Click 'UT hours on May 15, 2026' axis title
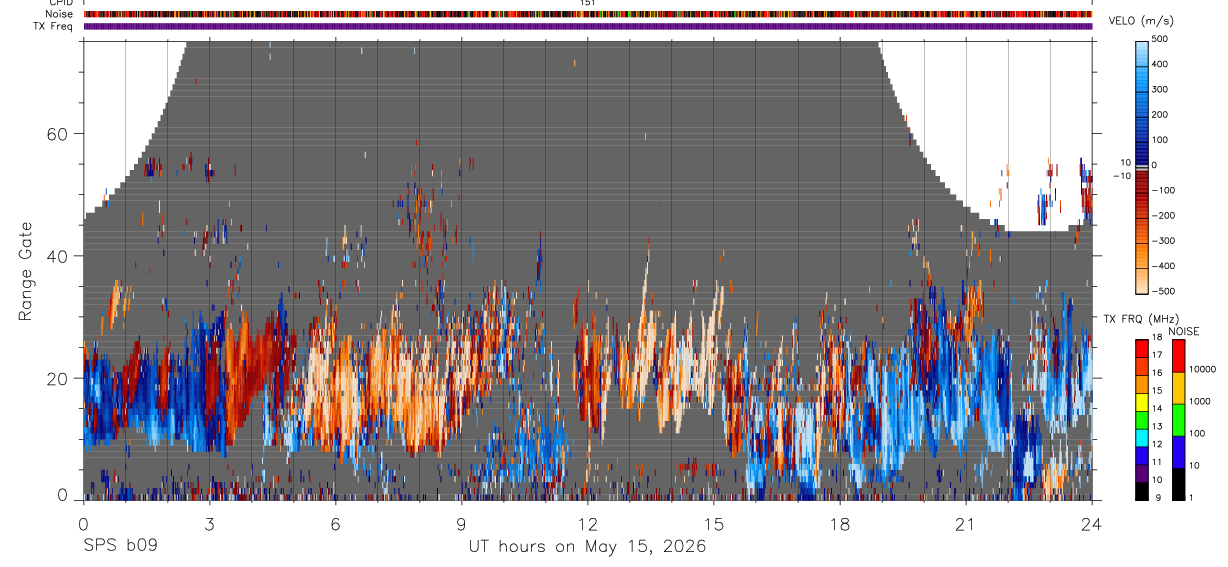Screen dimensions: 1228x567 (x=587, y=547)
